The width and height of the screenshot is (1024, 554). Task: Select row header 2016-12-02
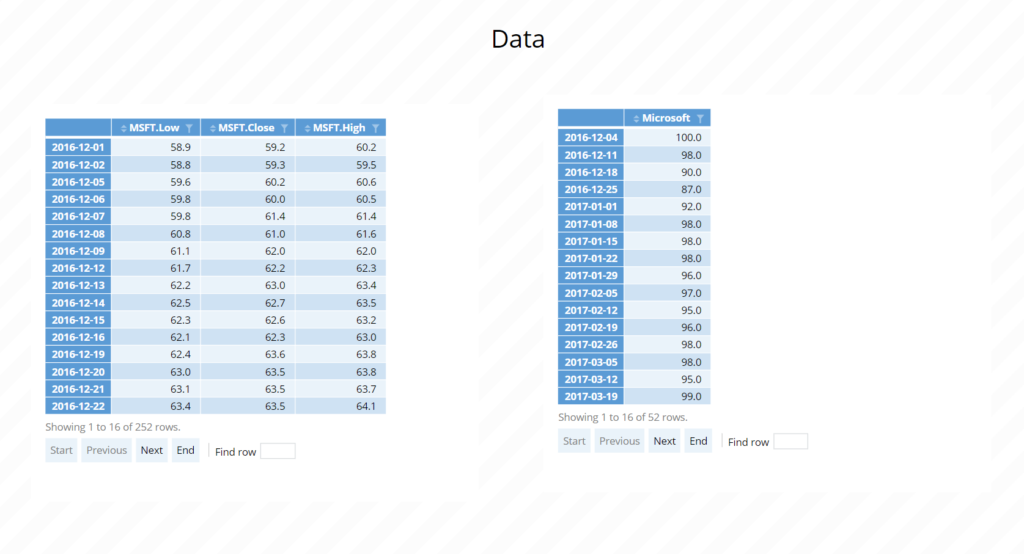click(x=78, y=165)
